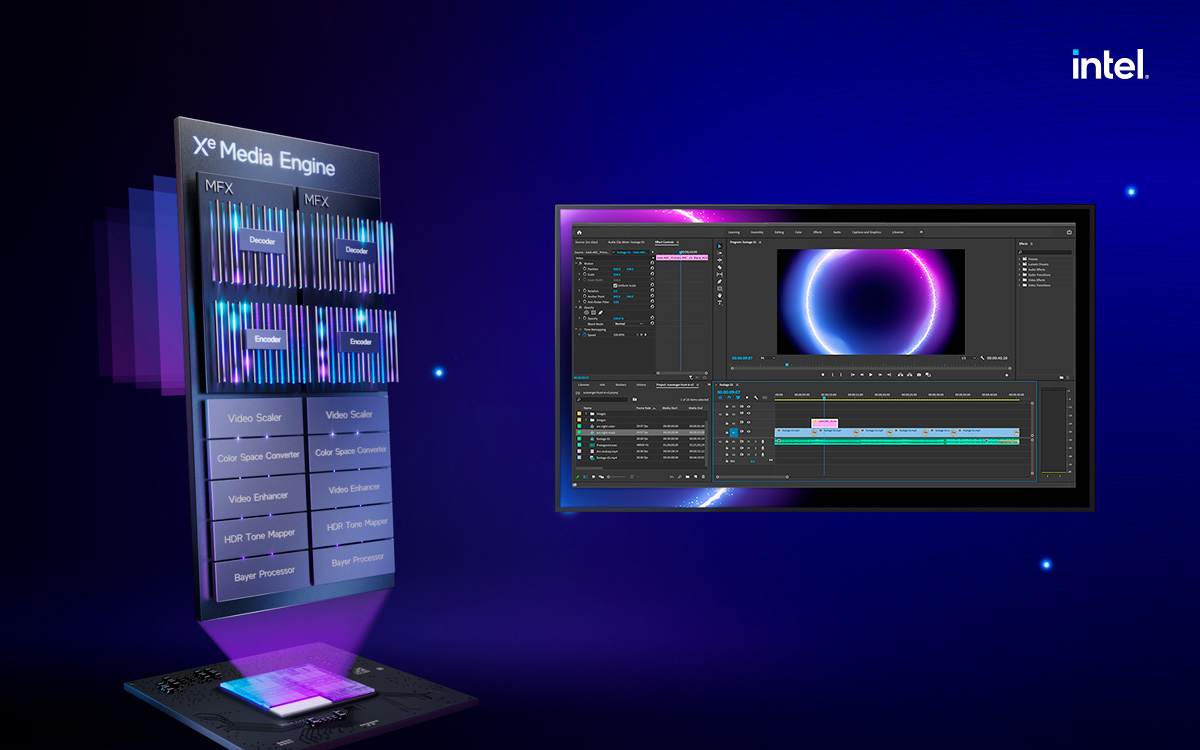Switch to the Color workspace
This screenshot has height=750, width=1200.
pos(798,232)
